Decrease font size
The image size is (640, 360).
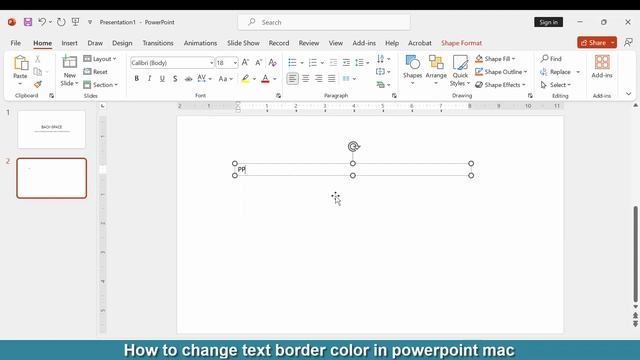coord(258,62)
